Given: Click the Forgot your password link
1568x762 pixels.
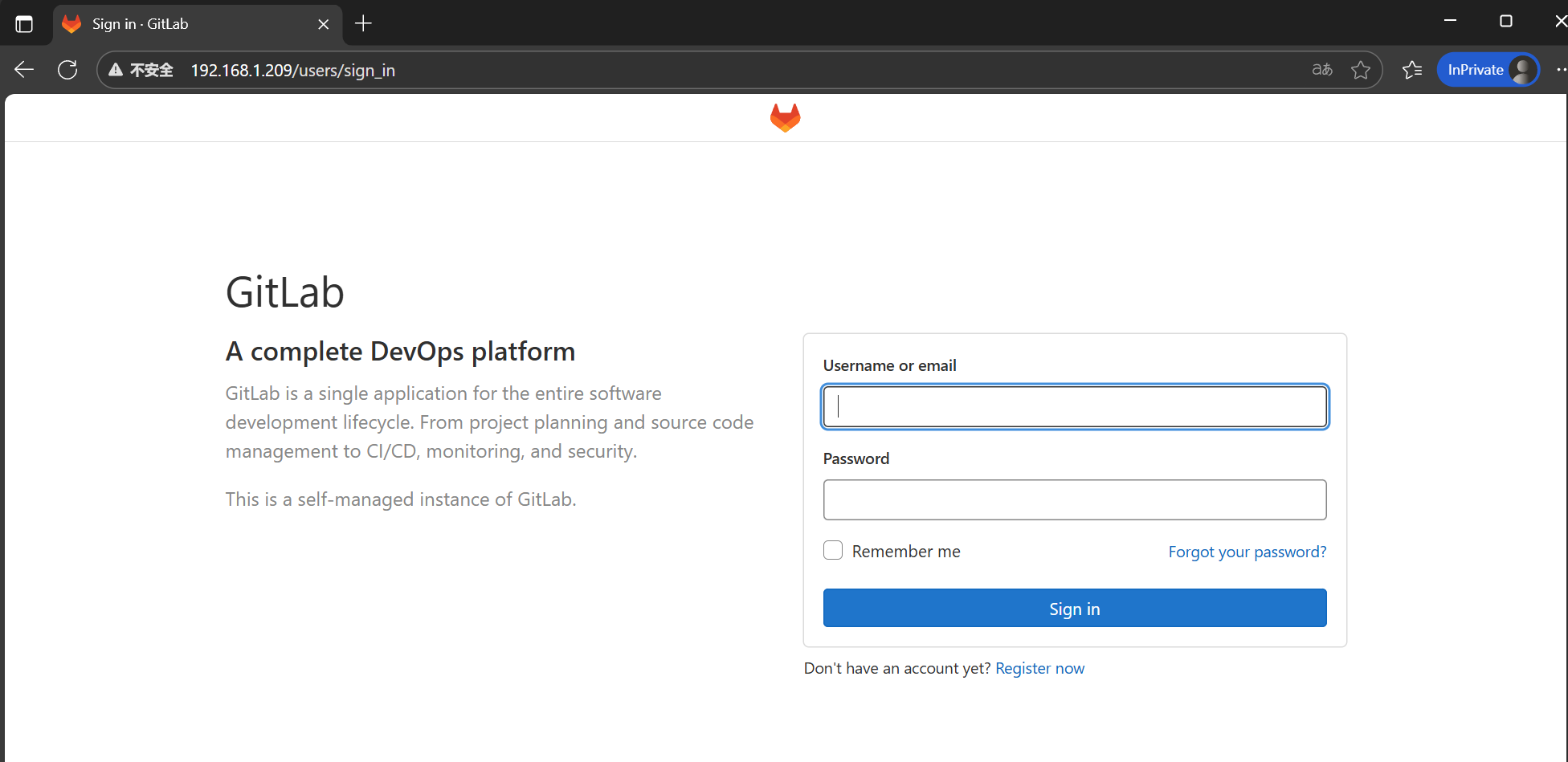Looking at the screenshot, I should pyautogui.click(x=1247, y=552).
